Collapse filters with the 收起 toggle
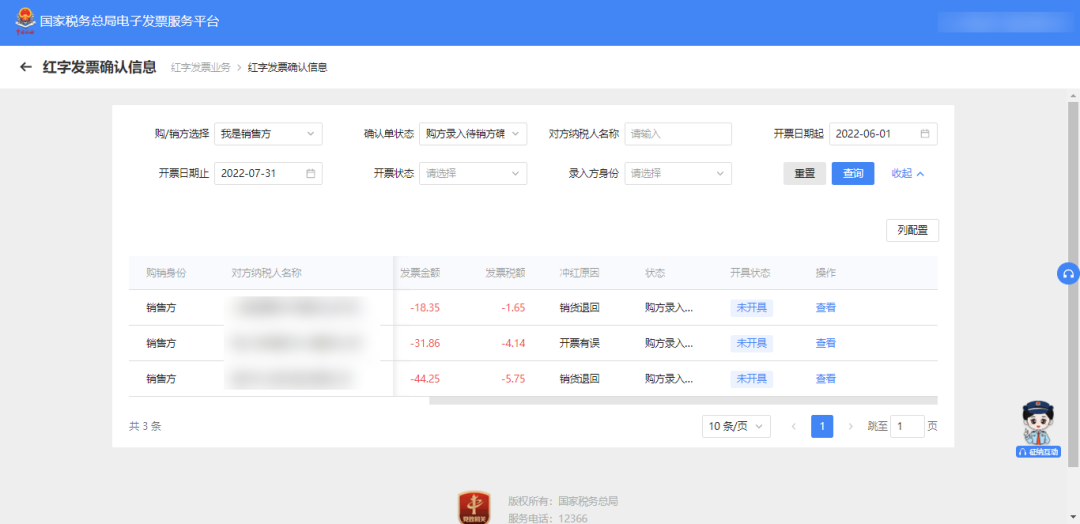The height and width of the screenshot is (524, 1080). pyautogui.click(x=908, y=174)
